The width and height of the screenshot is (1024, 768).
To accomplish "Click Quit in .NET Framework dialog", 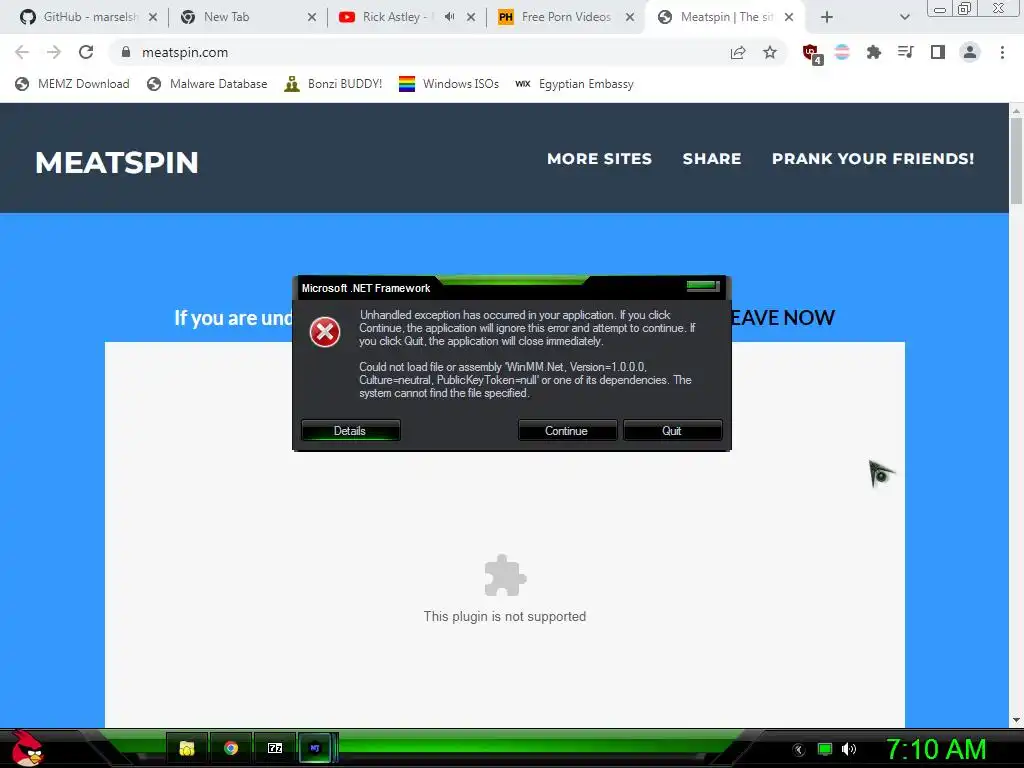I will 672,430.
